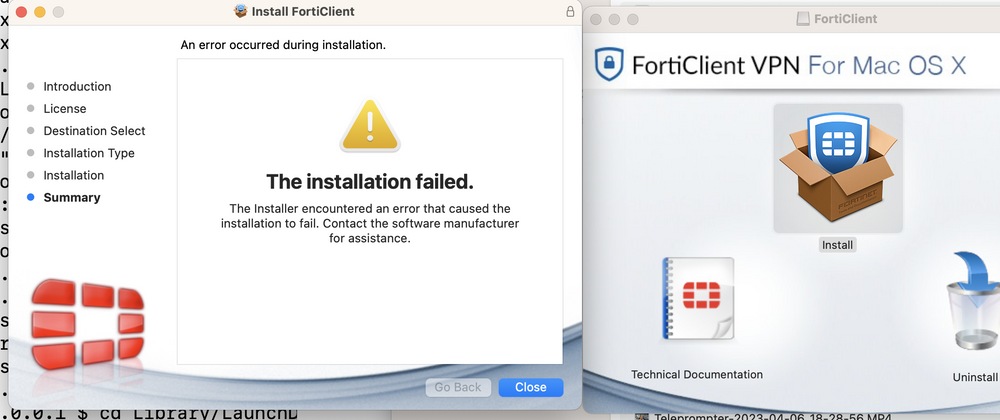The width and height of the screenshot is (1000, 420).
Task: Click the License step in installer sidebar
Action: (x=64, y=109)
